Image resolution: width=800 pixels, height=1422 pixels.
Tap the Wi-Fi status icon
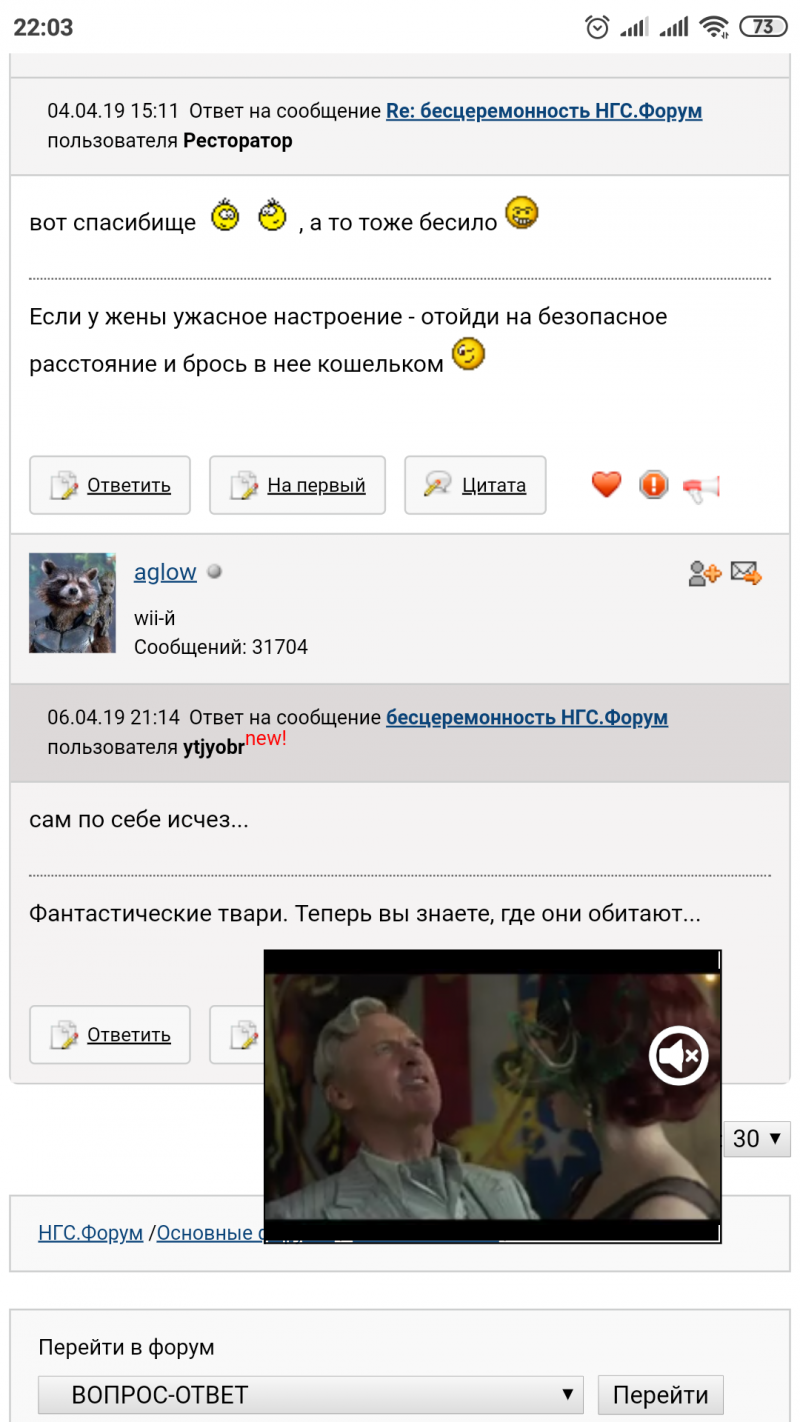714,27
